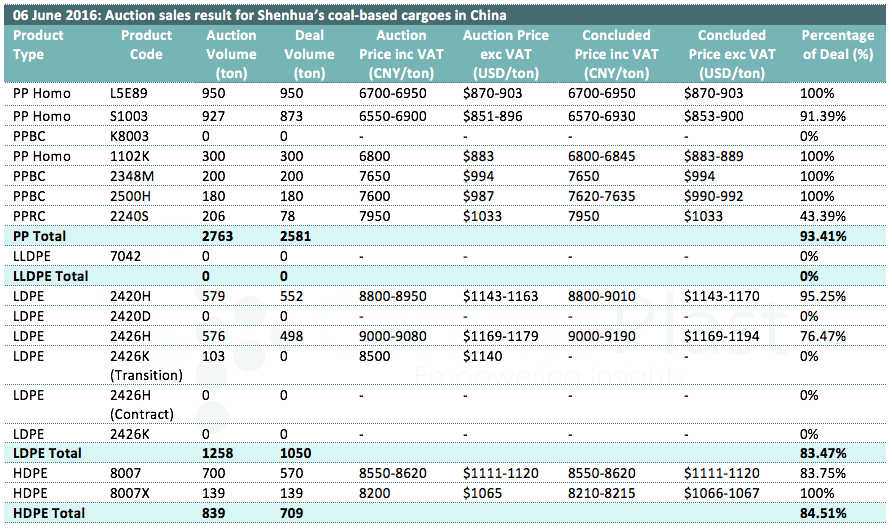
Task: Select the PP Total row label
Action: click(38, 236)
